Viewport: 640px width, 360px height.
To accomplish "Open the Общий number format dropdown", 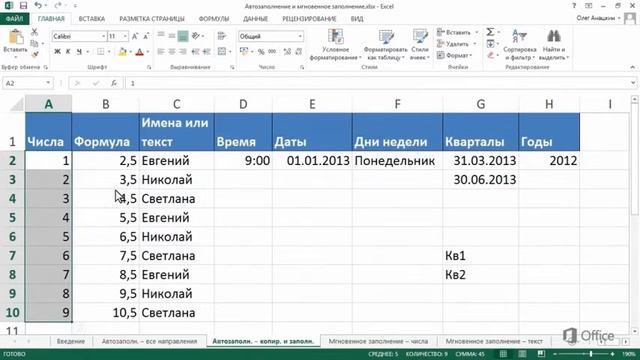I will pos(300,36).
